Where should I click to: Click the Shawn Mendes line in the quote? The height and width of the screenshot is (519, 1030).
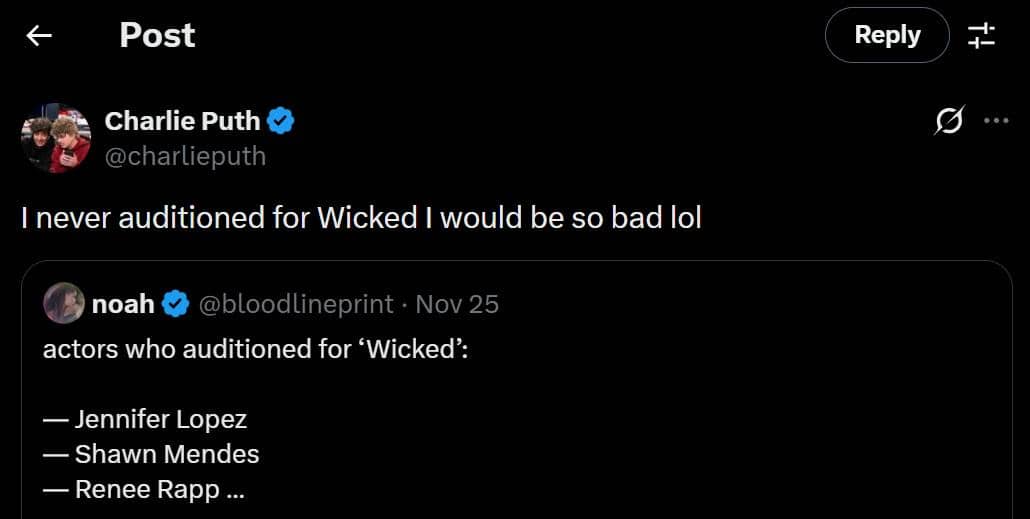[x=151, y=454]
